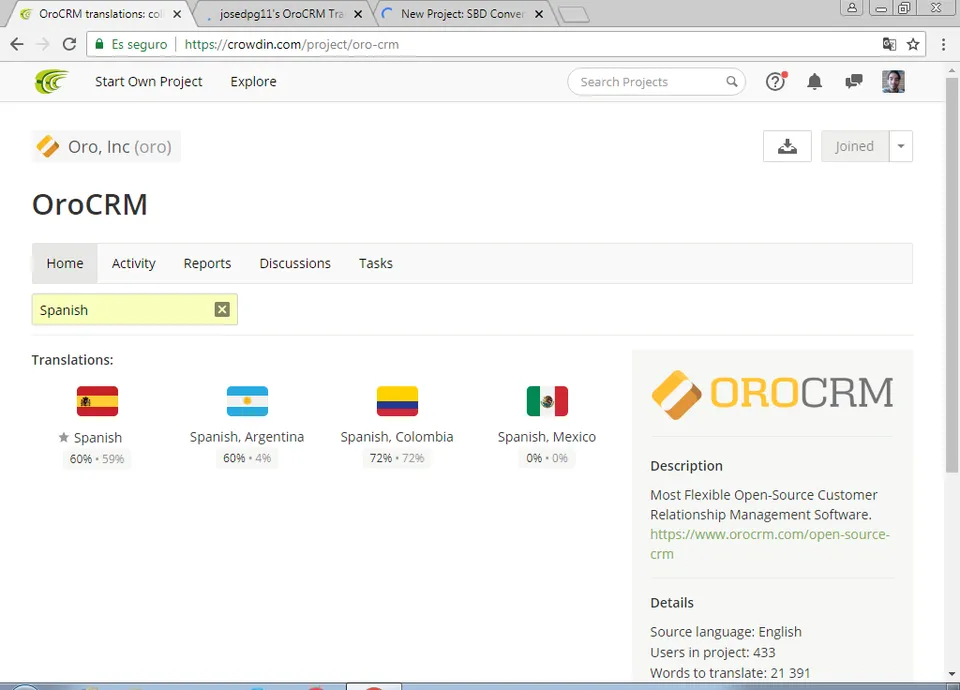The width and height of the screenshot is (960, 690).
Task: Click the Spanish 60% • 59% progress
Action: click(97, 459)
